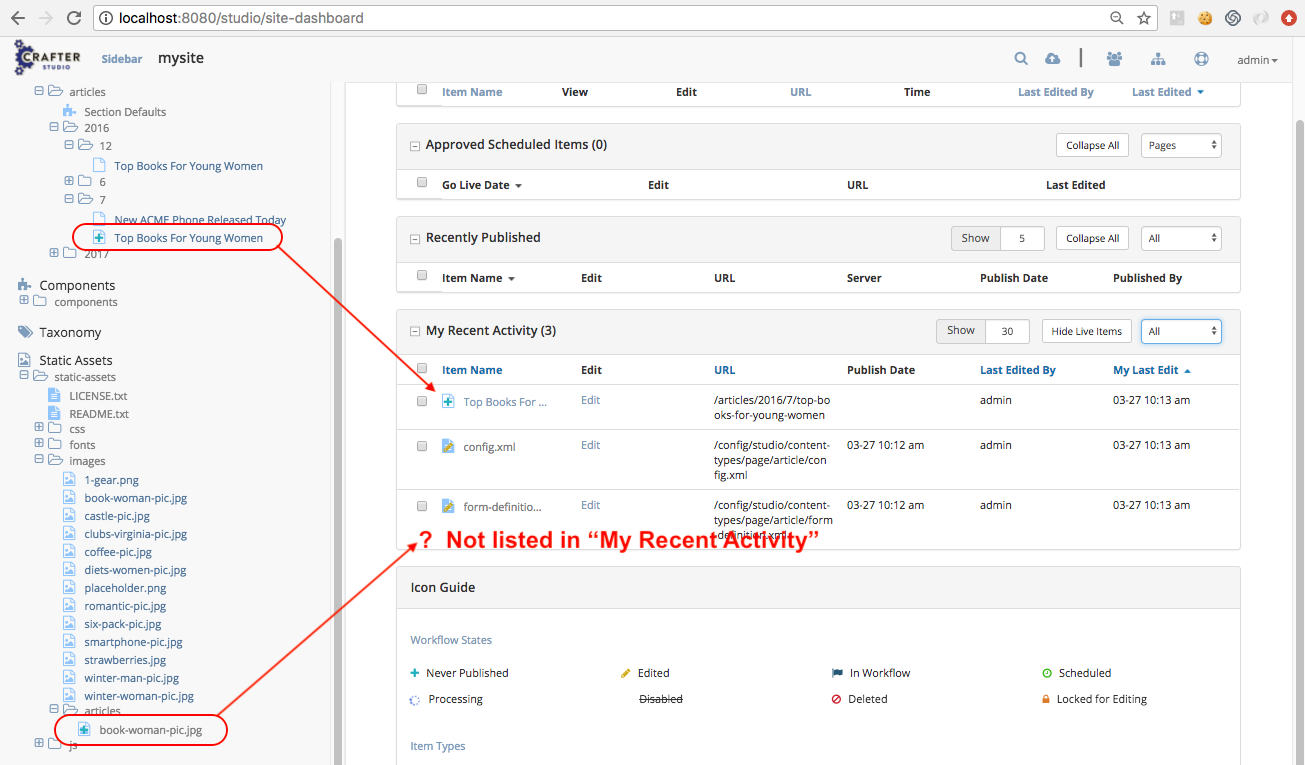Click image icon beside 1-gear.png
The height and width of the screenshot is (765, 1305).
pyautogui.click(x=69, y=480)
